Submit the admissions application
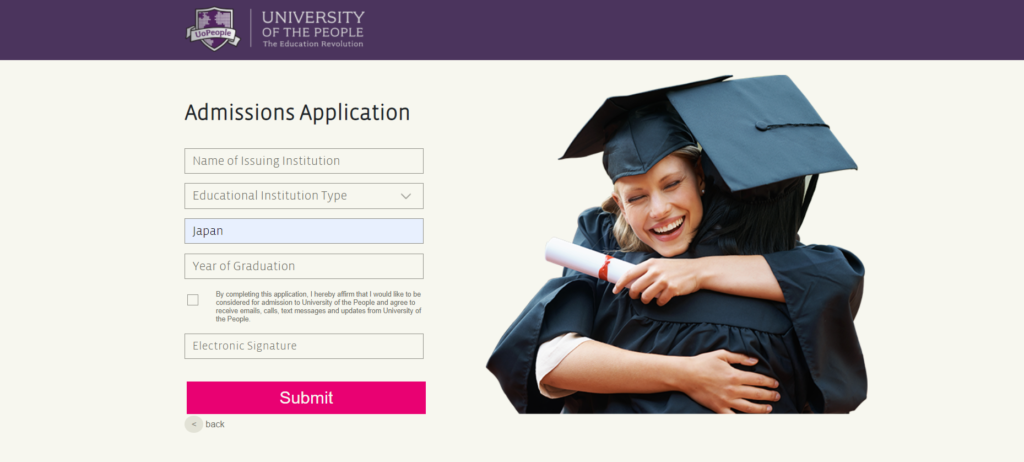 point(306,397)
